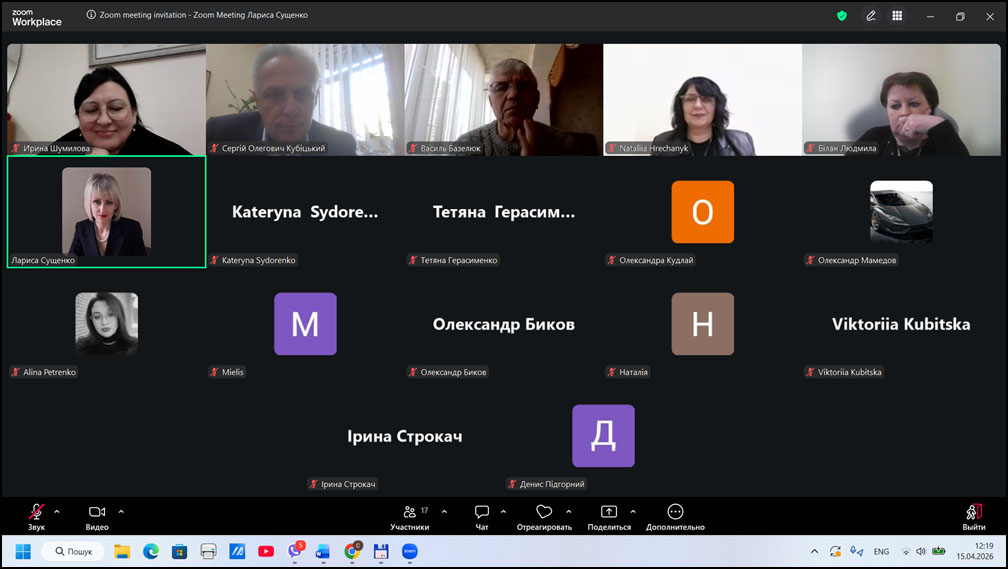Open Отреагировать reactions heart icon
This screenshot has height=569, width=1008.
(544, 517)
